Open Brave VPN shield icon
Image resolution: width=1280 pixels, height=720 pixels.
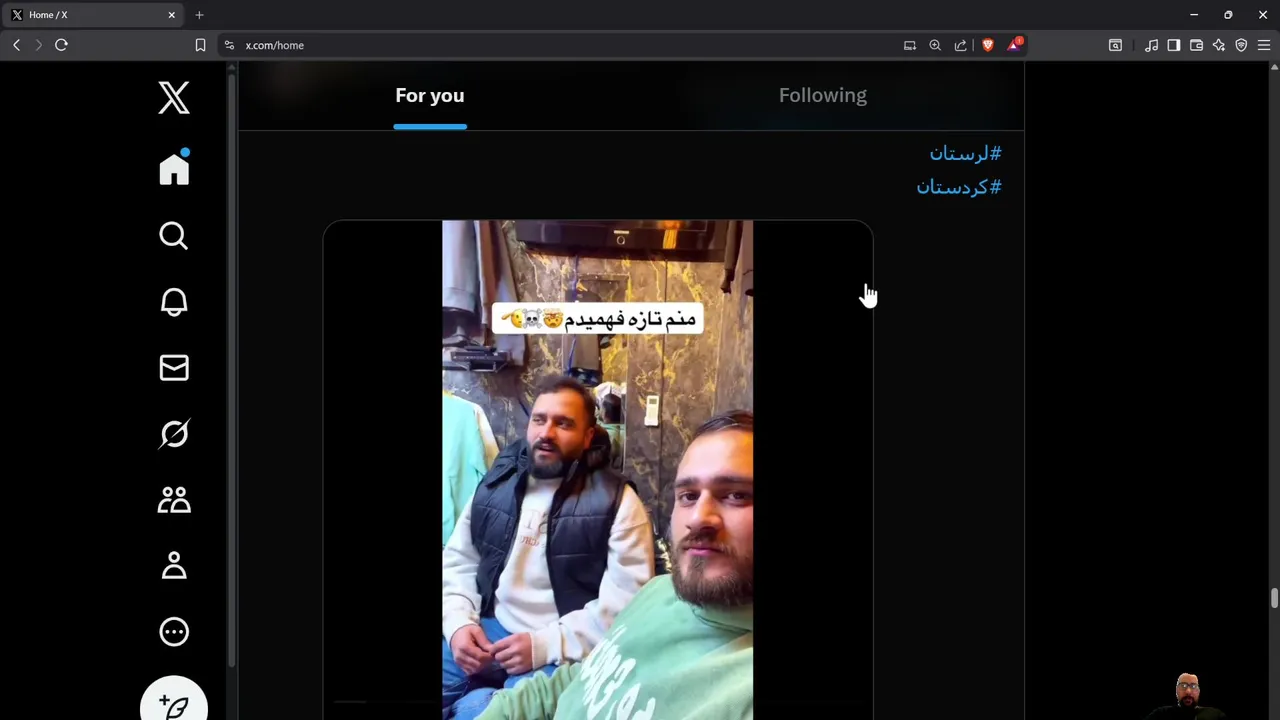tap(1241, 45)
